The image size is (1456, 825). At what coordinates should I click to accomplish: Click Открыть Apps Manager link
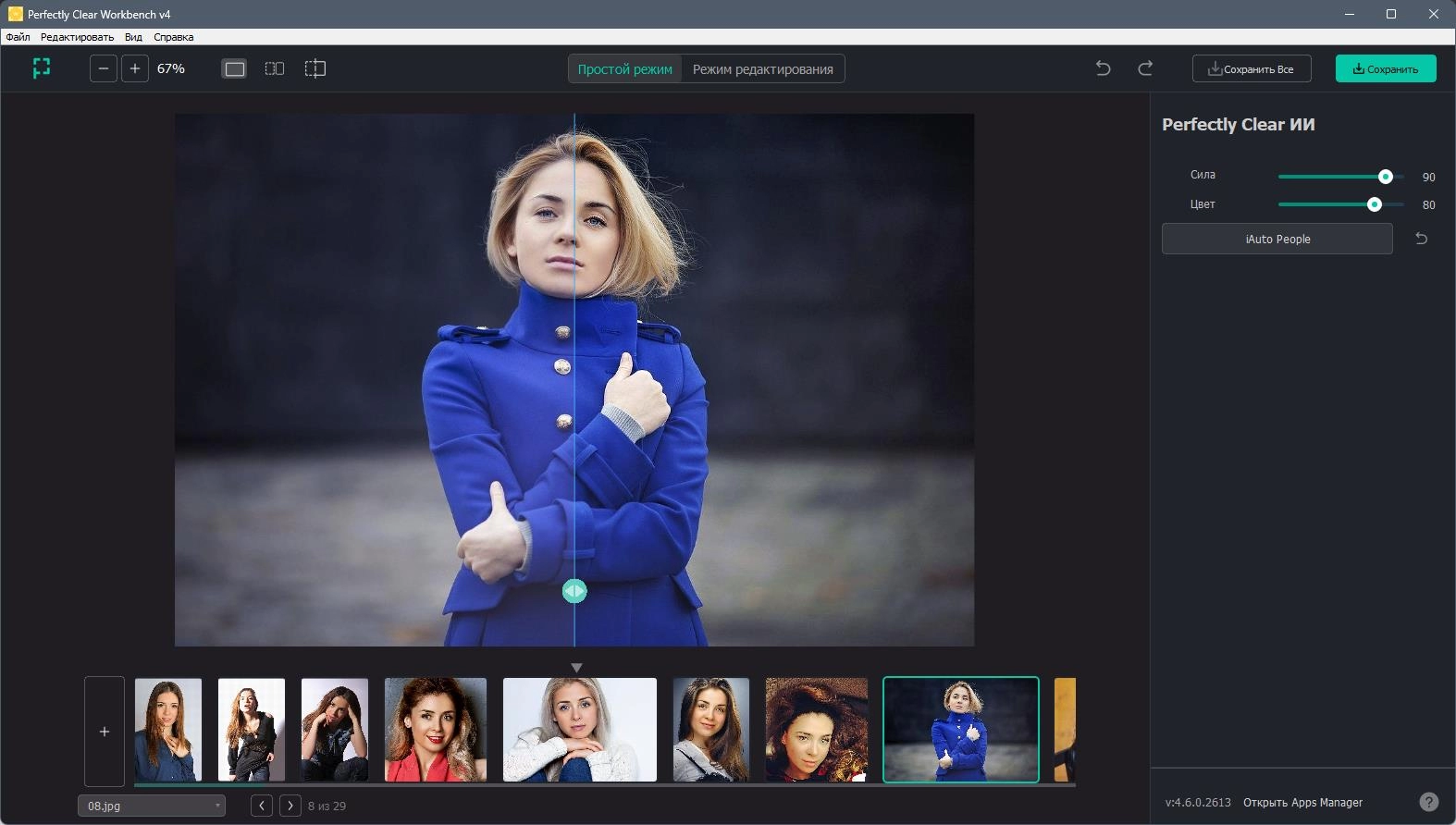coord(1302,803)
